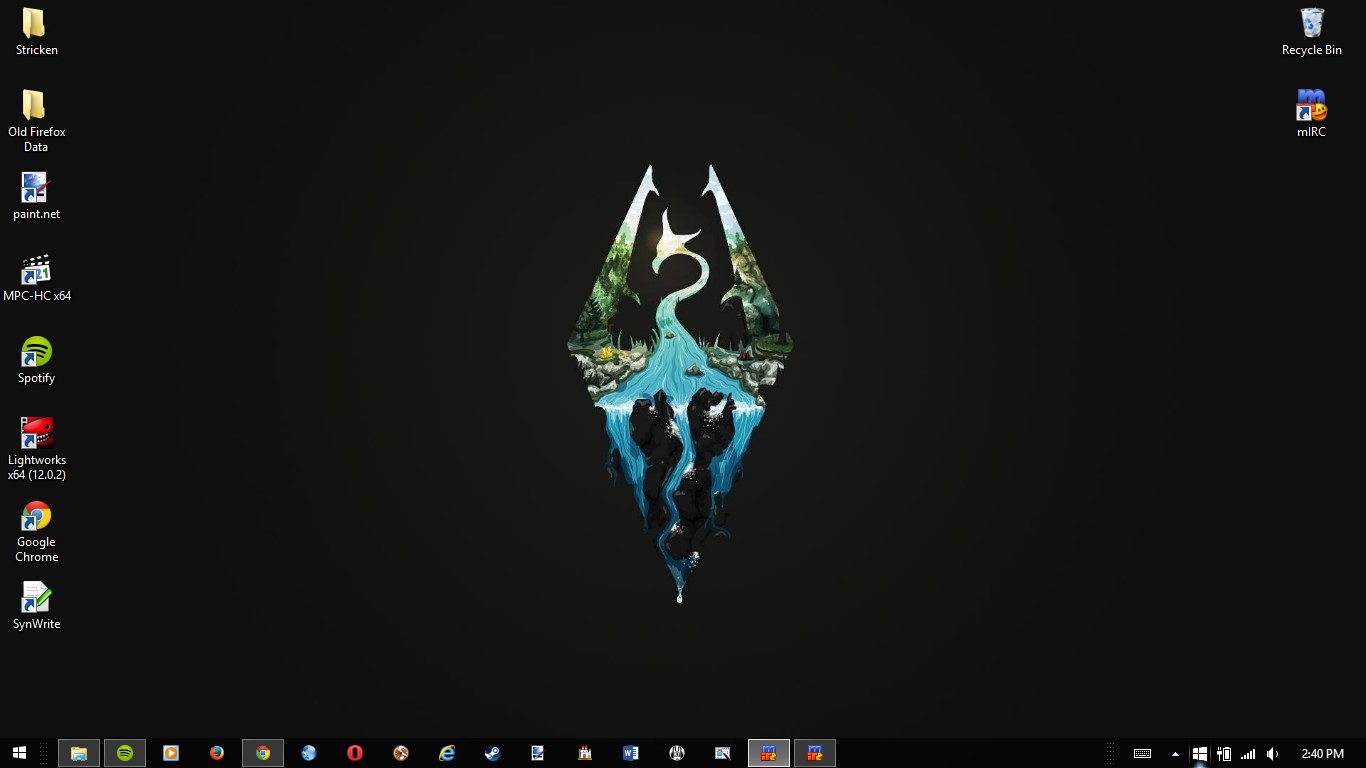Screen dimensions: 1366x768
Task: Open the volume speaker tray icon
Action: click(x=1272, y=754)
